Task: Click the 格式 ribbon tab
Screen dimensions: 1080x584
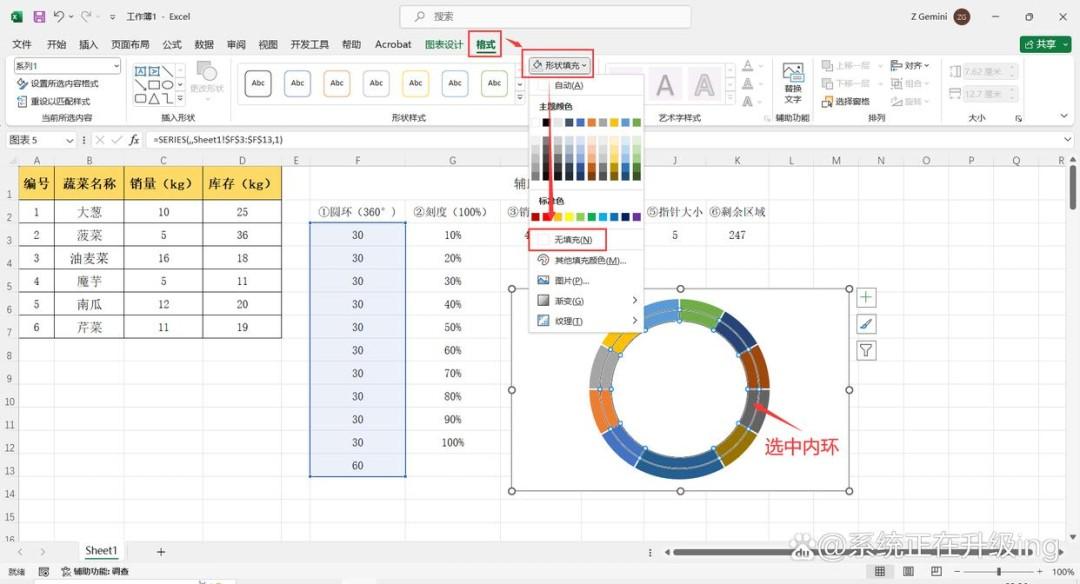Action: (x=486, y=44)
